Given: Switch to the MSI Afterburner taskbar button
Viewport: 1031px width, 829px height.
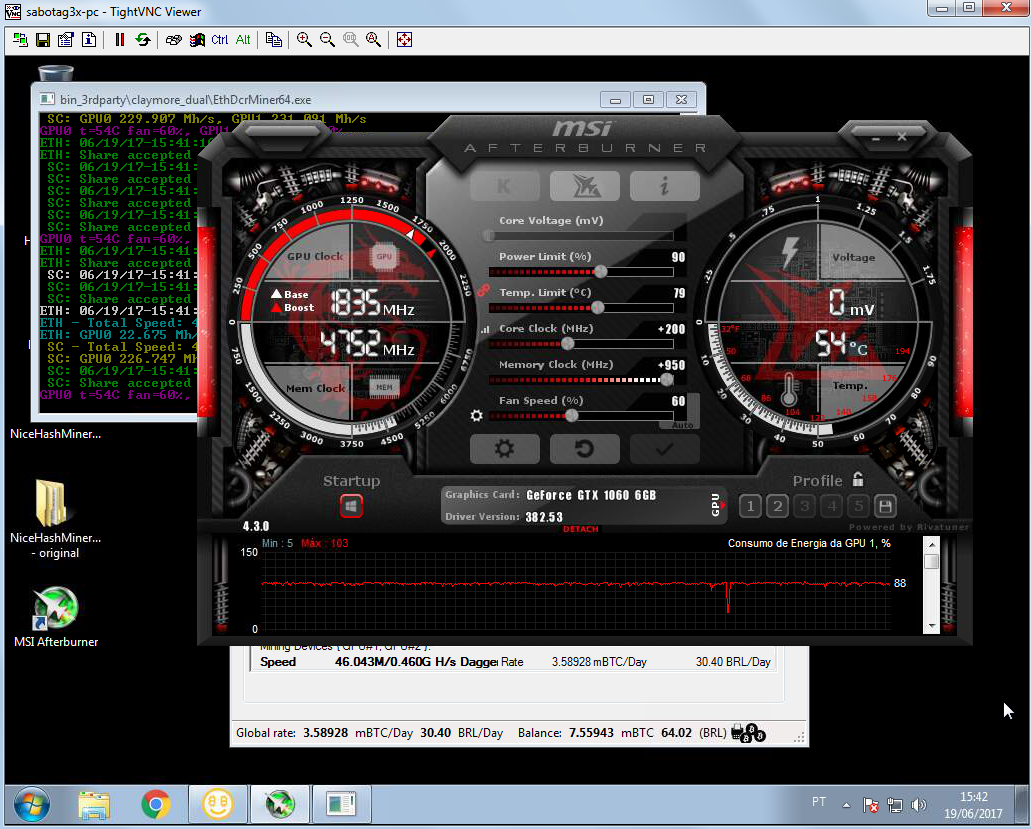Looking at the screenshot, I should (x=280, y=805).
